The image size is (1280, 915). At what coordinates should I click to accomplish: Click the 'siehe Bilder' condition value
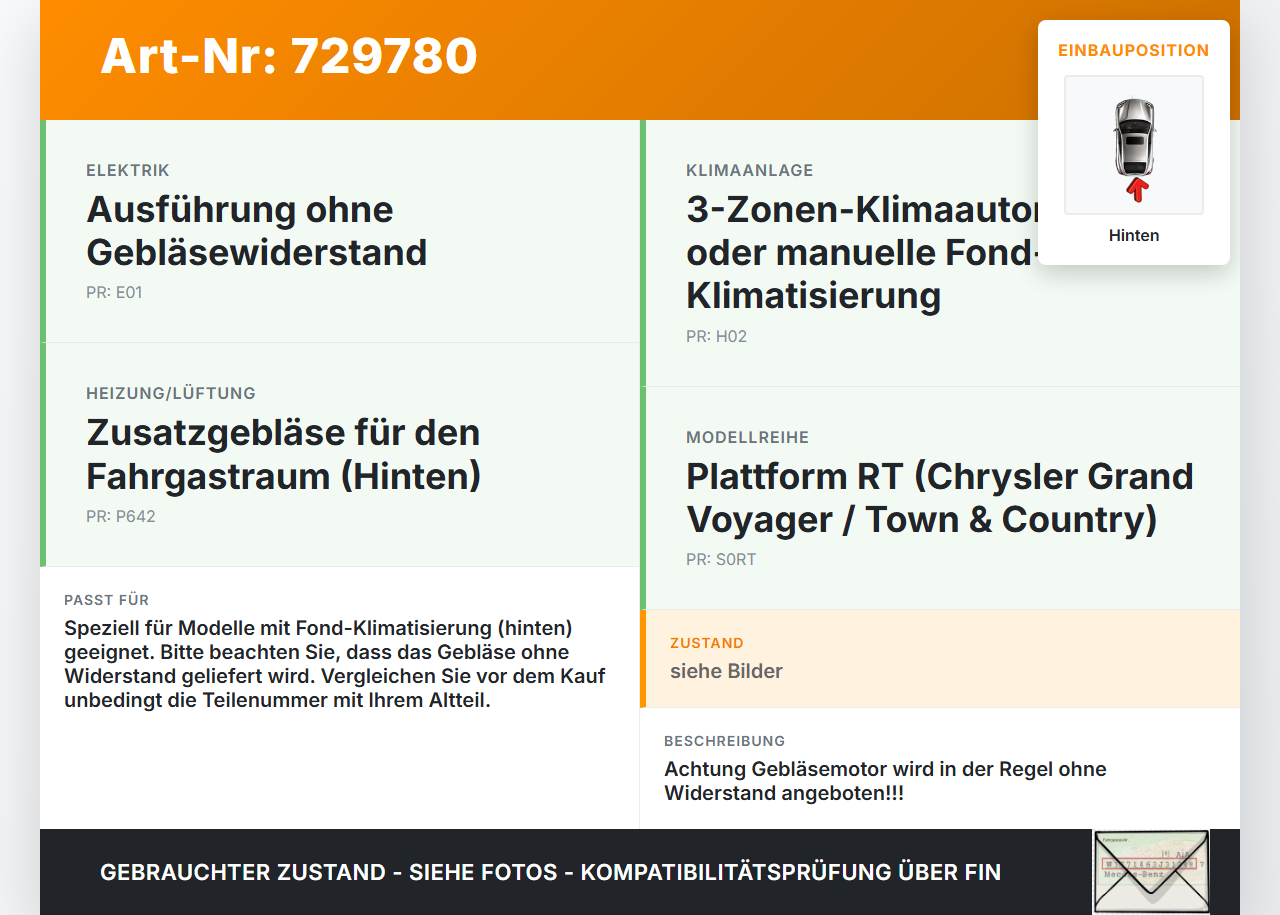click(x=726, y=671)
